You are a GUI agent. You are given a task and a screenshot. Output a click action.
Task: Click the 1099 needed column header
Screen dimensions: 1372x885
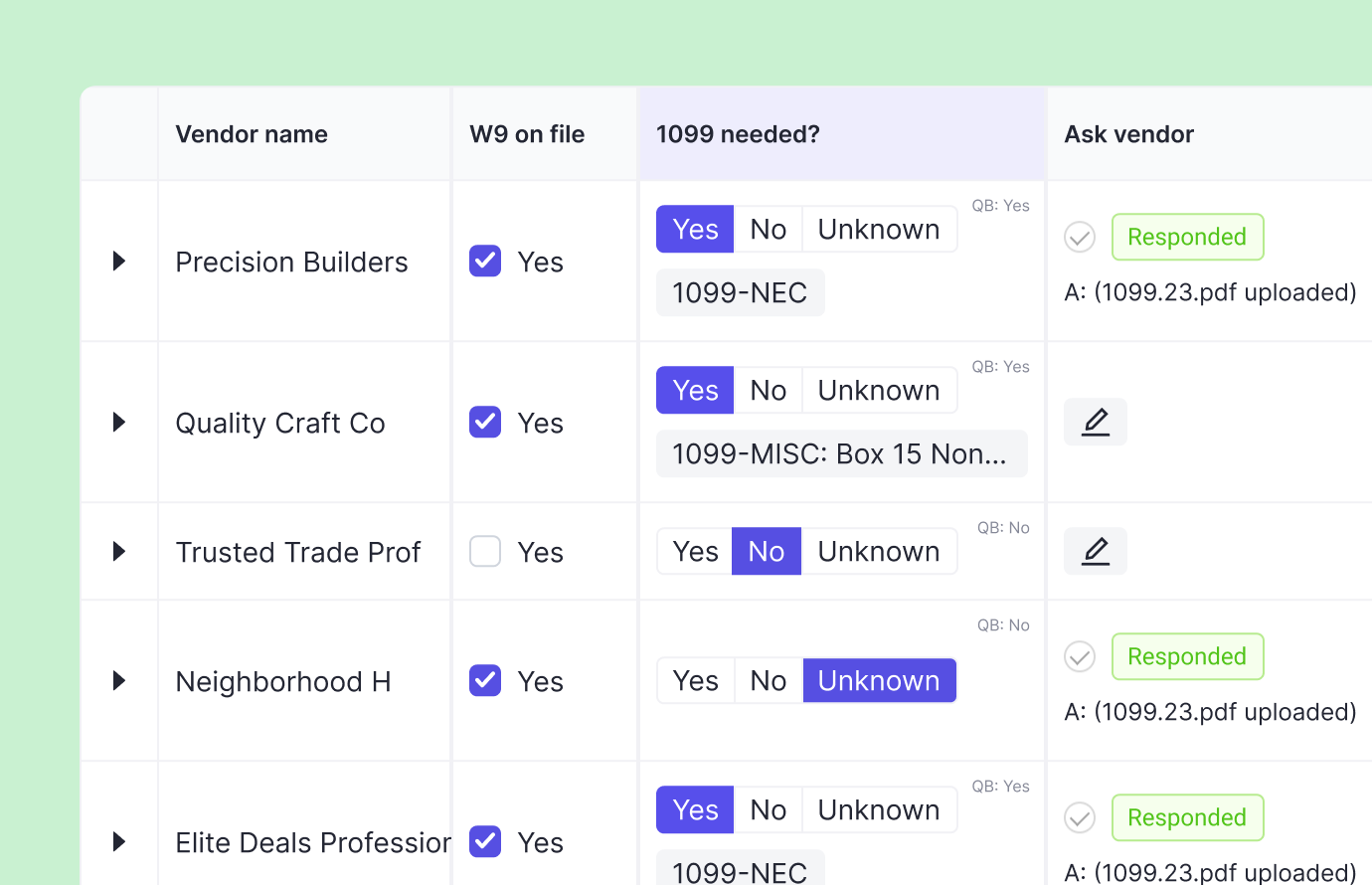738,133
